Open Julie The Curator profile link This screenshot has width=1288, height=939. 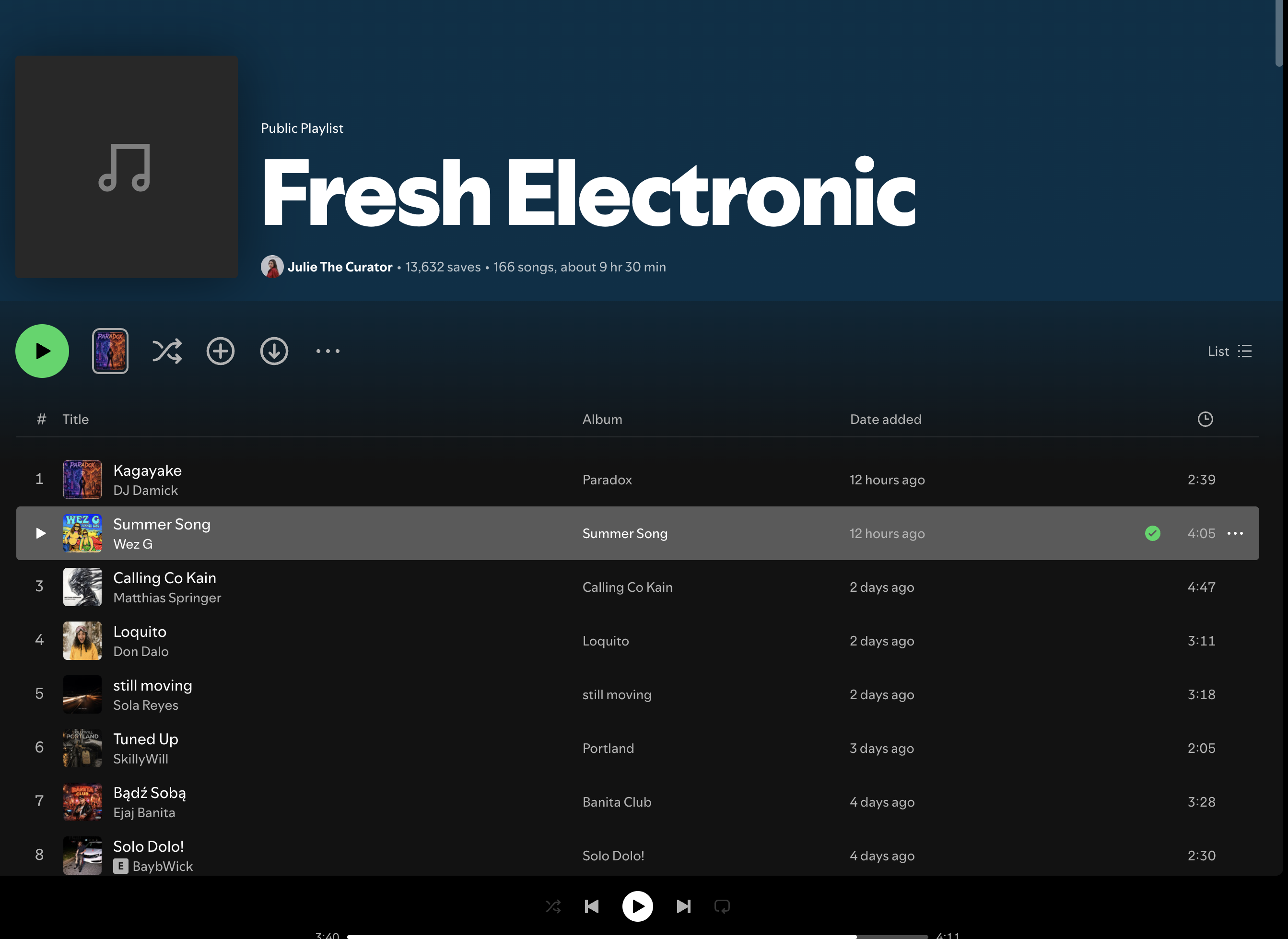[x=340, y=267]
